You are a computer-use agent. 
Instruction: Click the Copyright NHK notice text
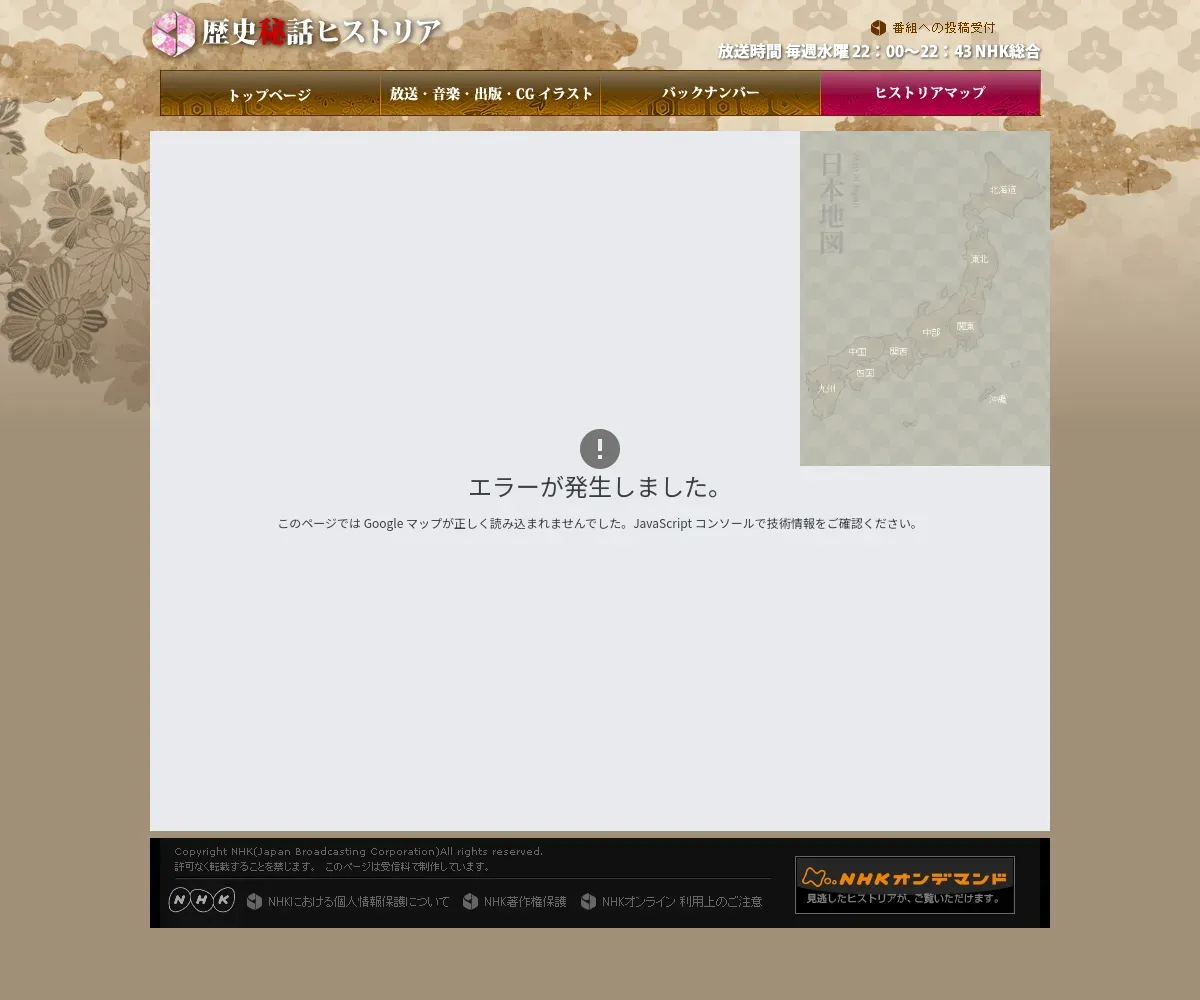click(358, 852)
